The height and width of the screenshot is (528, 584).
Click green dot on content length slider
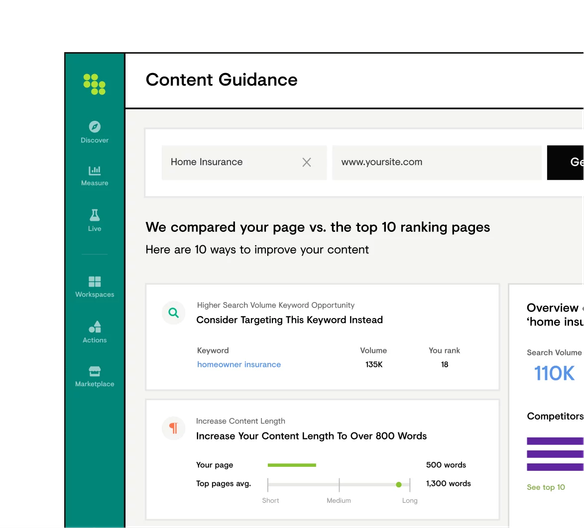tap(399, 484)
